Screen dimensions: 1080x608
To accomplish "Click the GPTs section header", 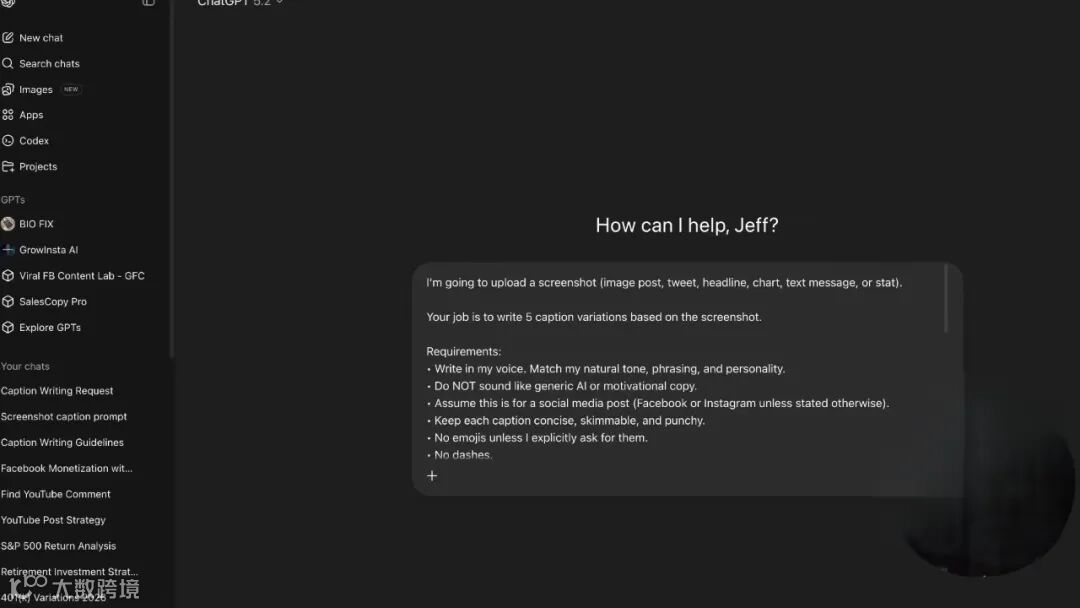I will 12,200.
